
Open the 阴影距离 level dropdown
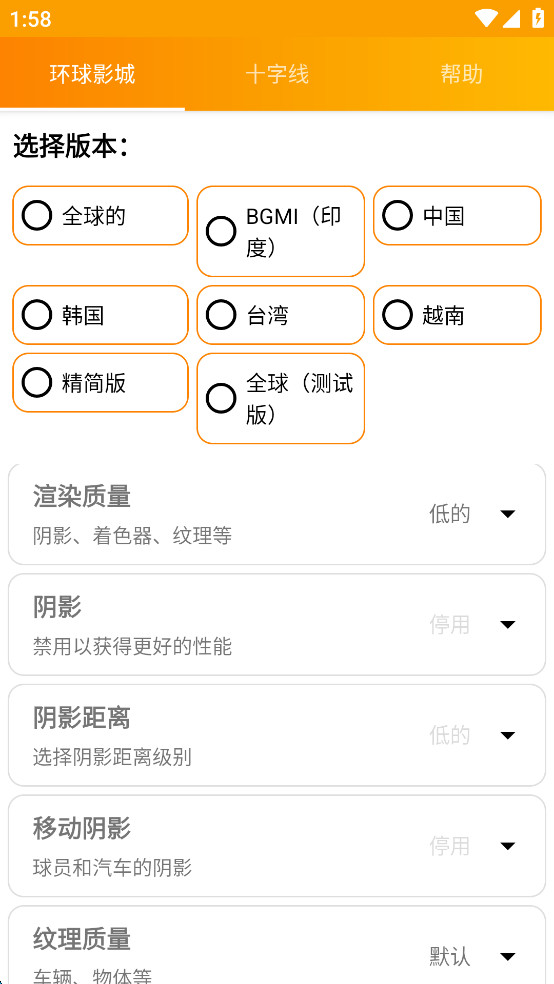[508, 735]
